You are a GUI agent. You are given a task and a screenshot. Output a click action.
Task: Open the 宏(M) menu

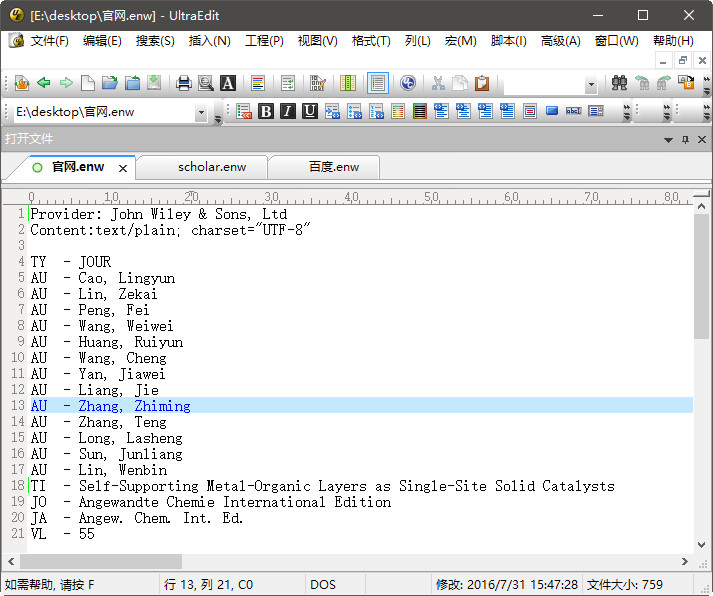click(x=461, y=41)
